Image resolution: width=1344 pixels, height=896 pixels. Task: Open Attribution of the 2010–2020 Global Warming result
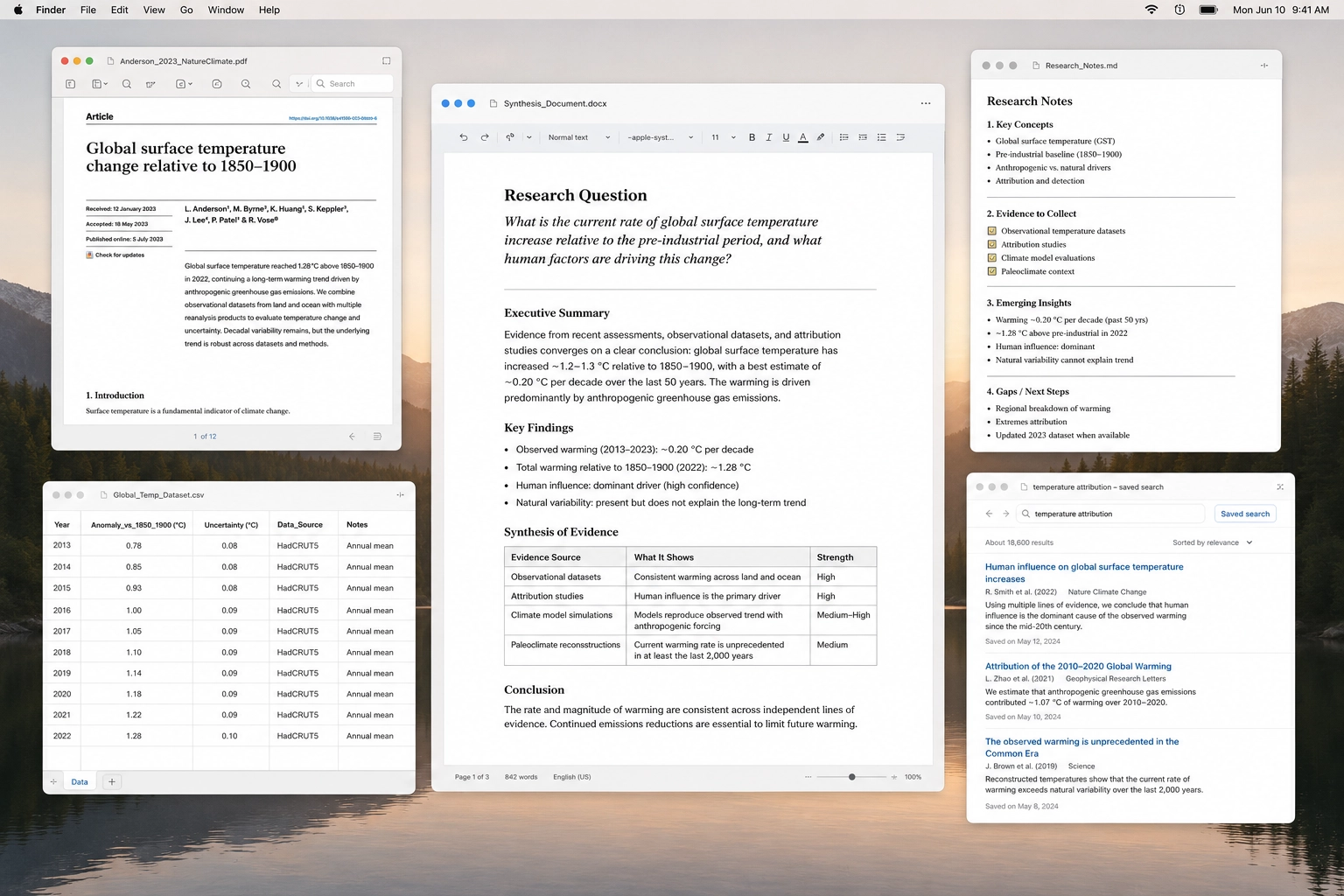point(1078,667)
